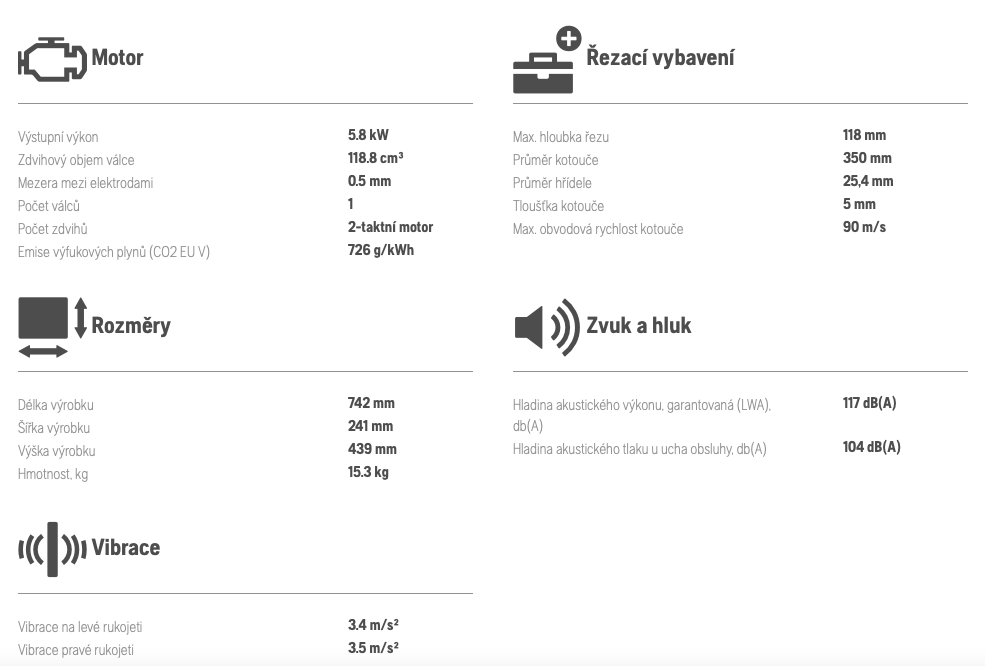Click the Hmotnost, kg label

pos(53,474)
